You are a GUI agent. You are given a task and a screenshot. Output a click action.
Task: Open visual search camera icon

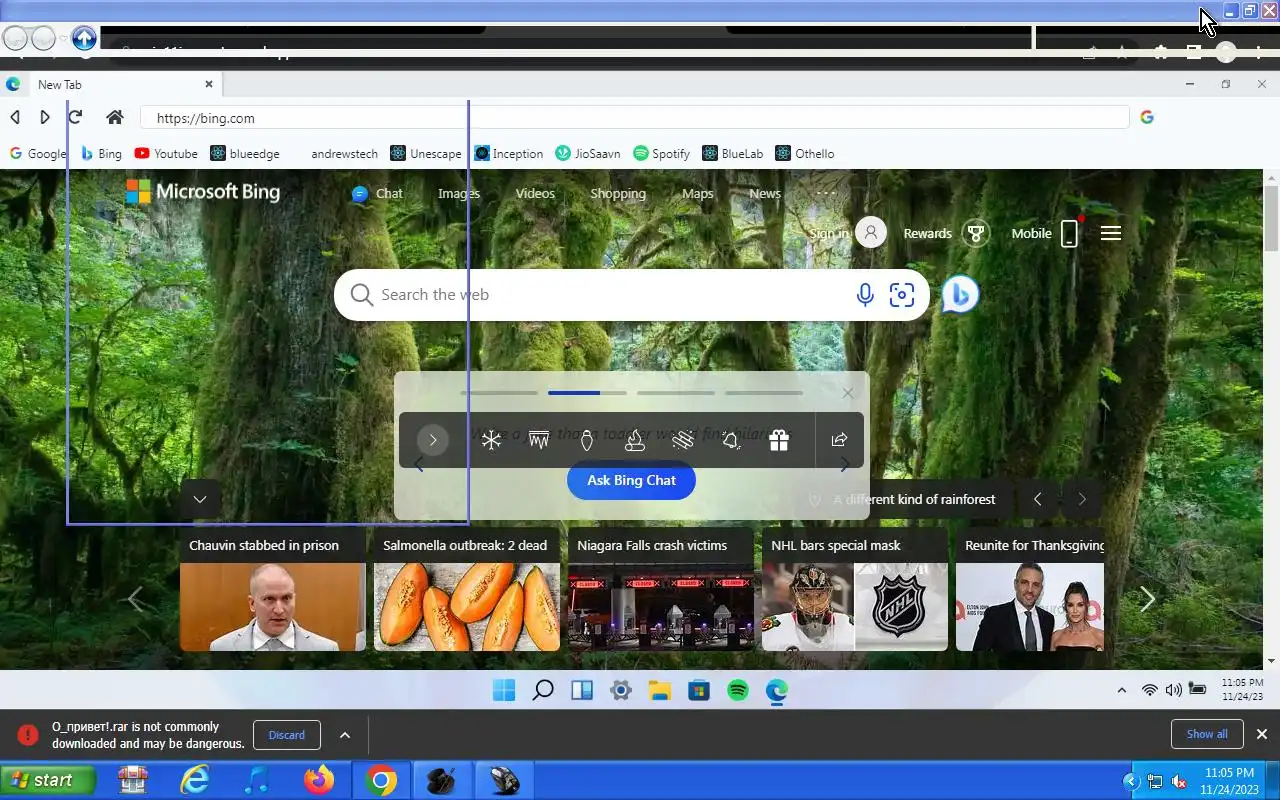click(x=902, y=295)
